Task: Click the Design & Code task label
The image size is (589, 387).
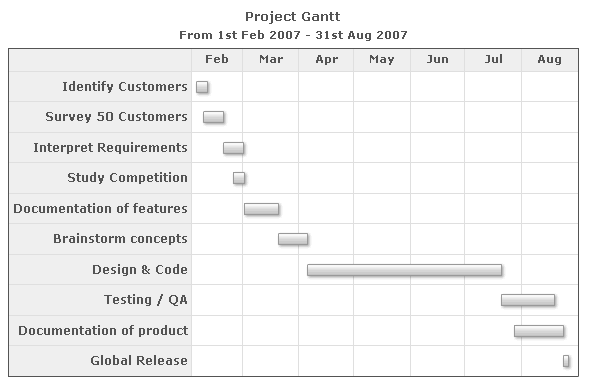Action: (140, 270)
